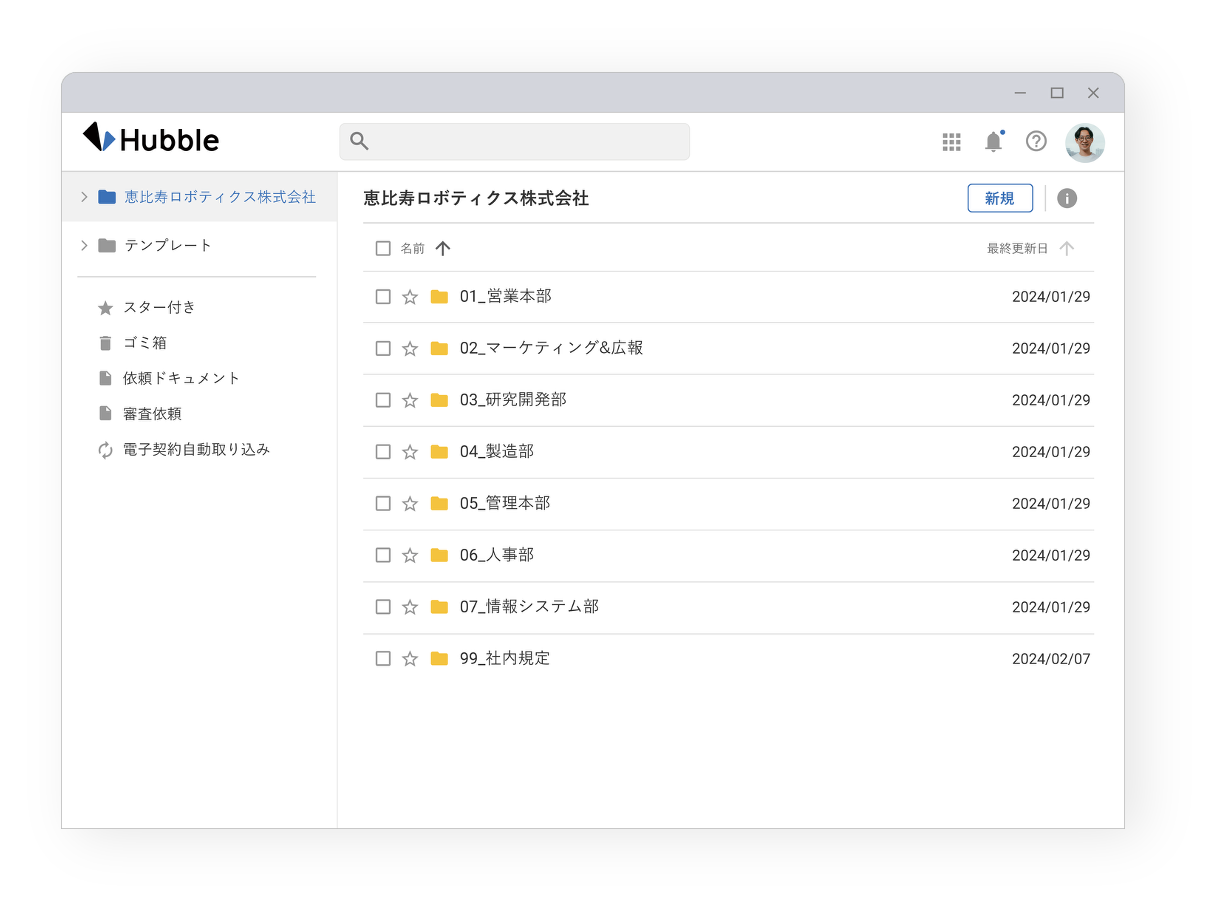Check the select-all checkbox in header

pos(382,248)
